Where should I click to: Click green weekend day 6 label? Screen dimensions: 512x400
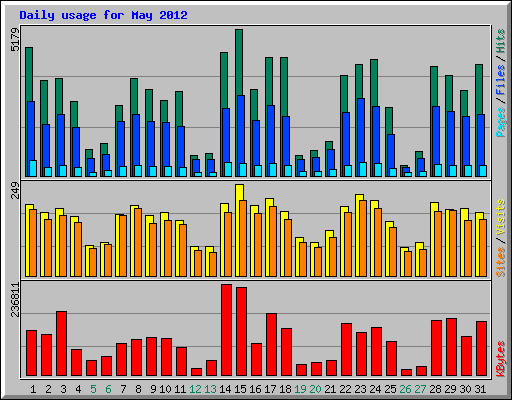point(108,389)
